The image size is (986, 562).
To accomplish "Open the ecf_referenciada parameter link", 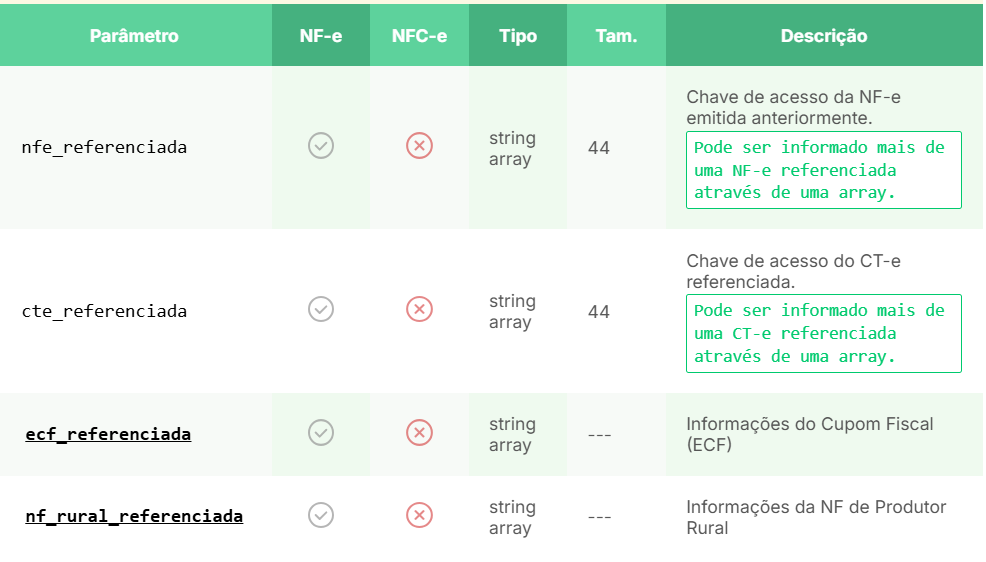I will (108, 434).
